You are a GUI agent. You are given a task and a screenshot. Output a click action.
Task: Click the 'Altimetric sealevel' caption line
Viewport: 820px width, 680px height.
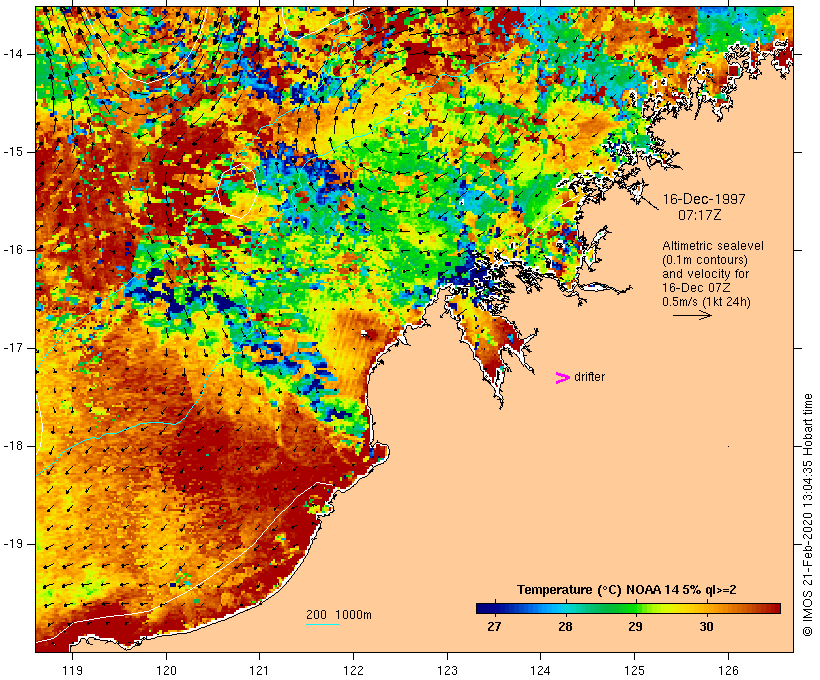(x=713, y=246)
